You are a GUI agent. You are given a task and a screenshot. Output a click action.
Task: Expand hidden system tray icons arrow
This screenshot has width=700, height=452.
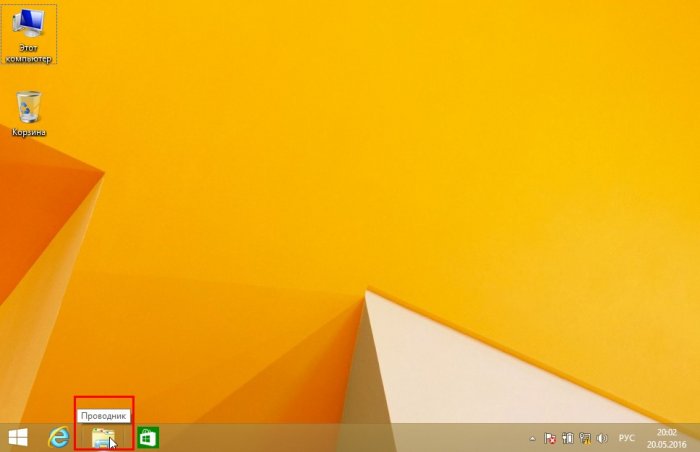(532, 438)
